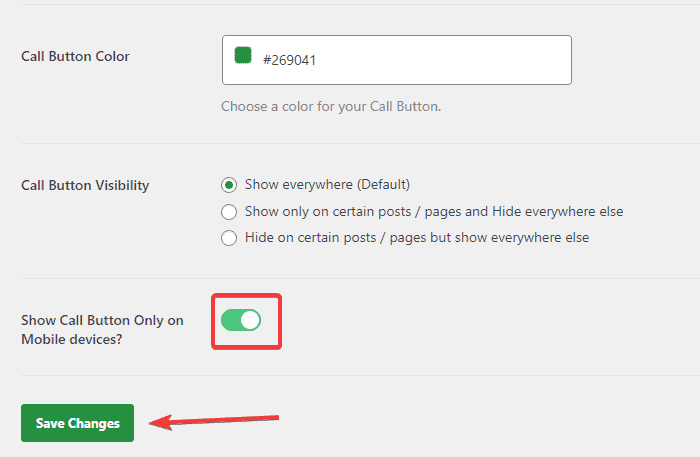Click the blank area of the color field
This screenshot has width=700, height=457.
[450, 60]
